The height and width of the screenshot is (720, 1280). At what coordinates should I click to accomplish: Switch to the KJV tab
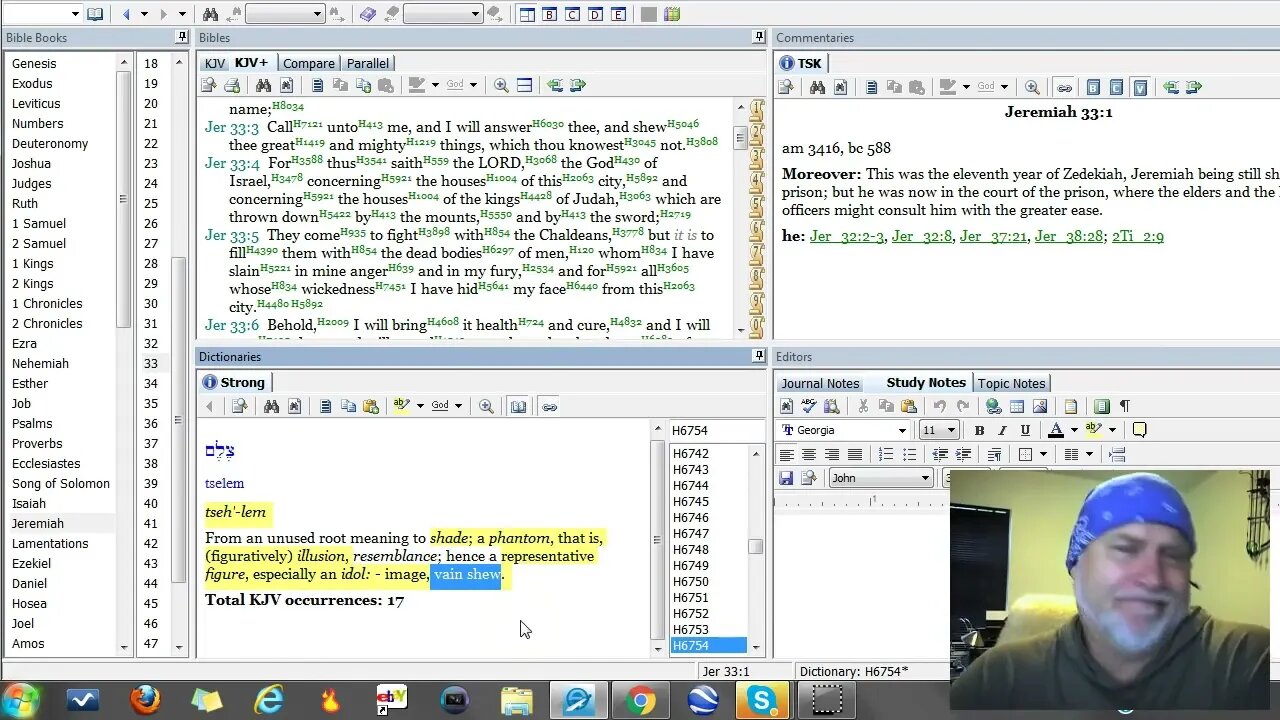coord(215,63)
